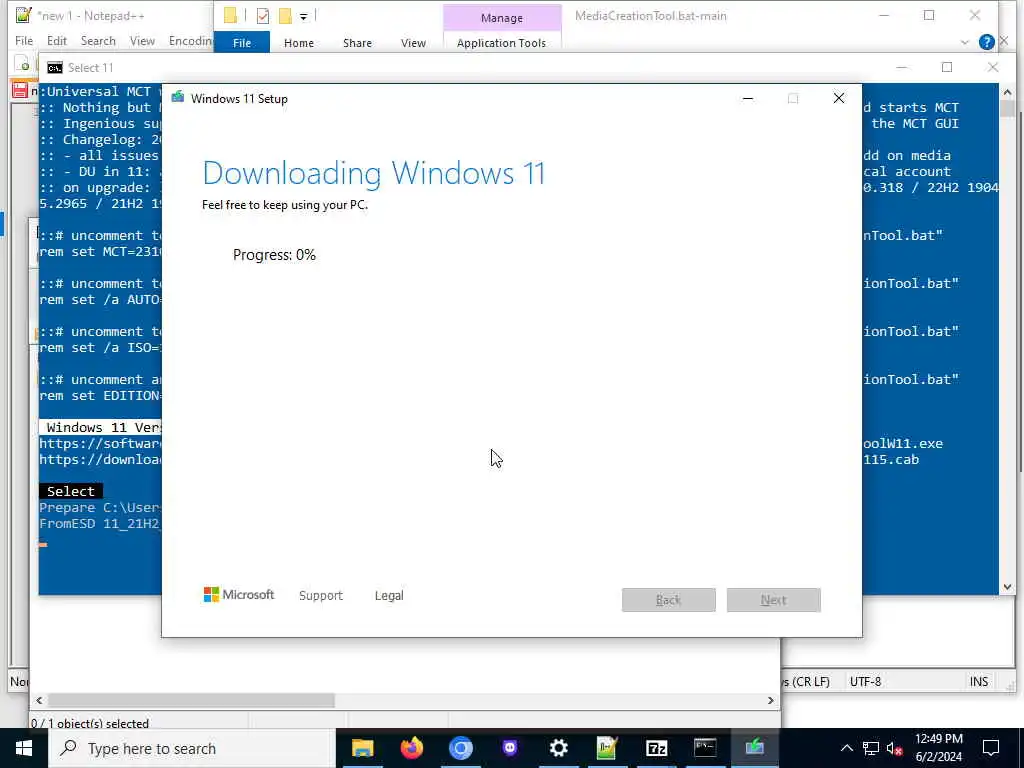Expand the Explorer ribbon with chevron
This screenshot has width=1024, height=768.
pos(965,42)
